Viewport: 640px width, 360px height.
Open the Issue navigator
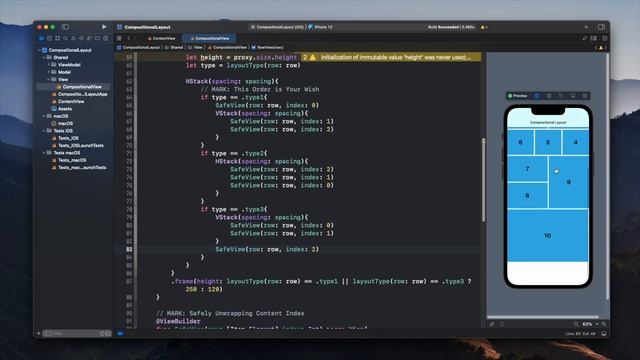pos(73,38)
